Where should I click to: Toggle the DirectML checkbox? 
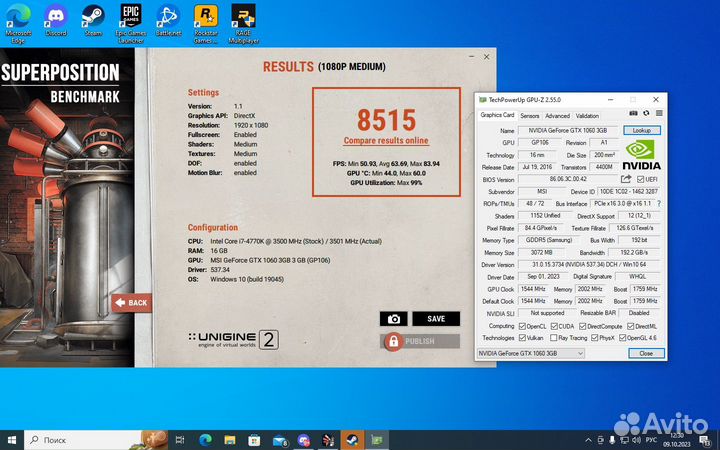(631, 326)
